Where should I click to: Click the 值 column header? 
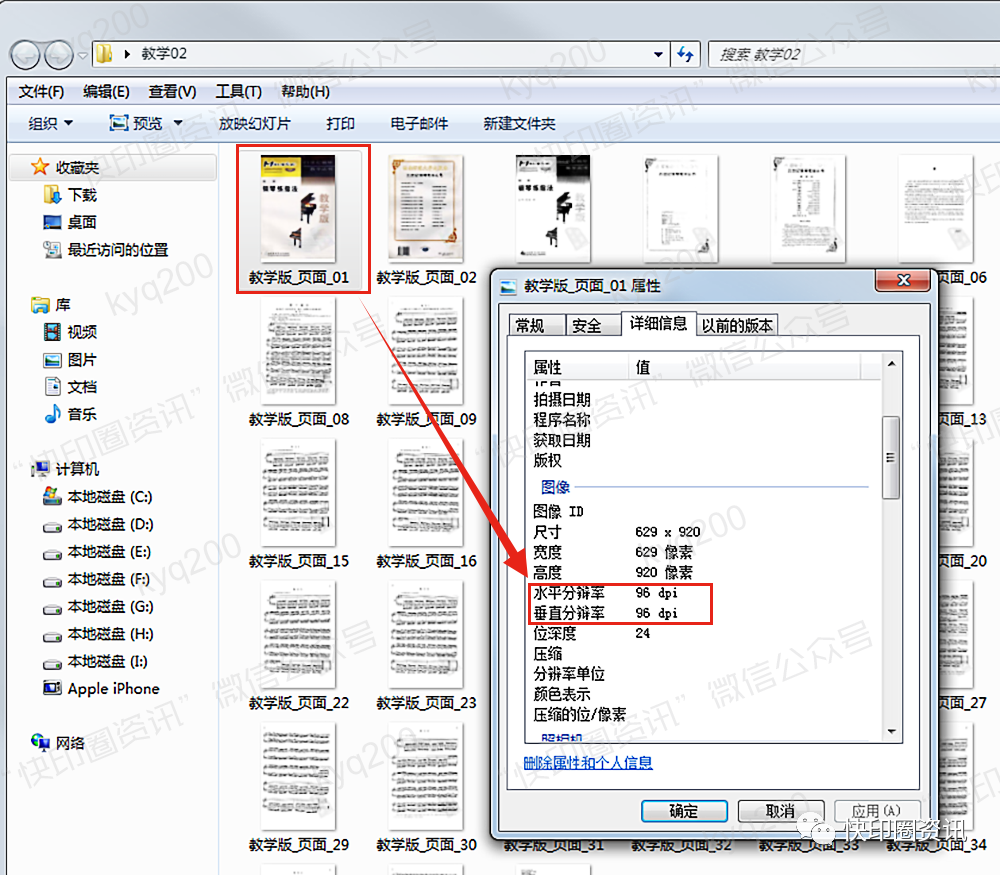click(x=744, y=367)
